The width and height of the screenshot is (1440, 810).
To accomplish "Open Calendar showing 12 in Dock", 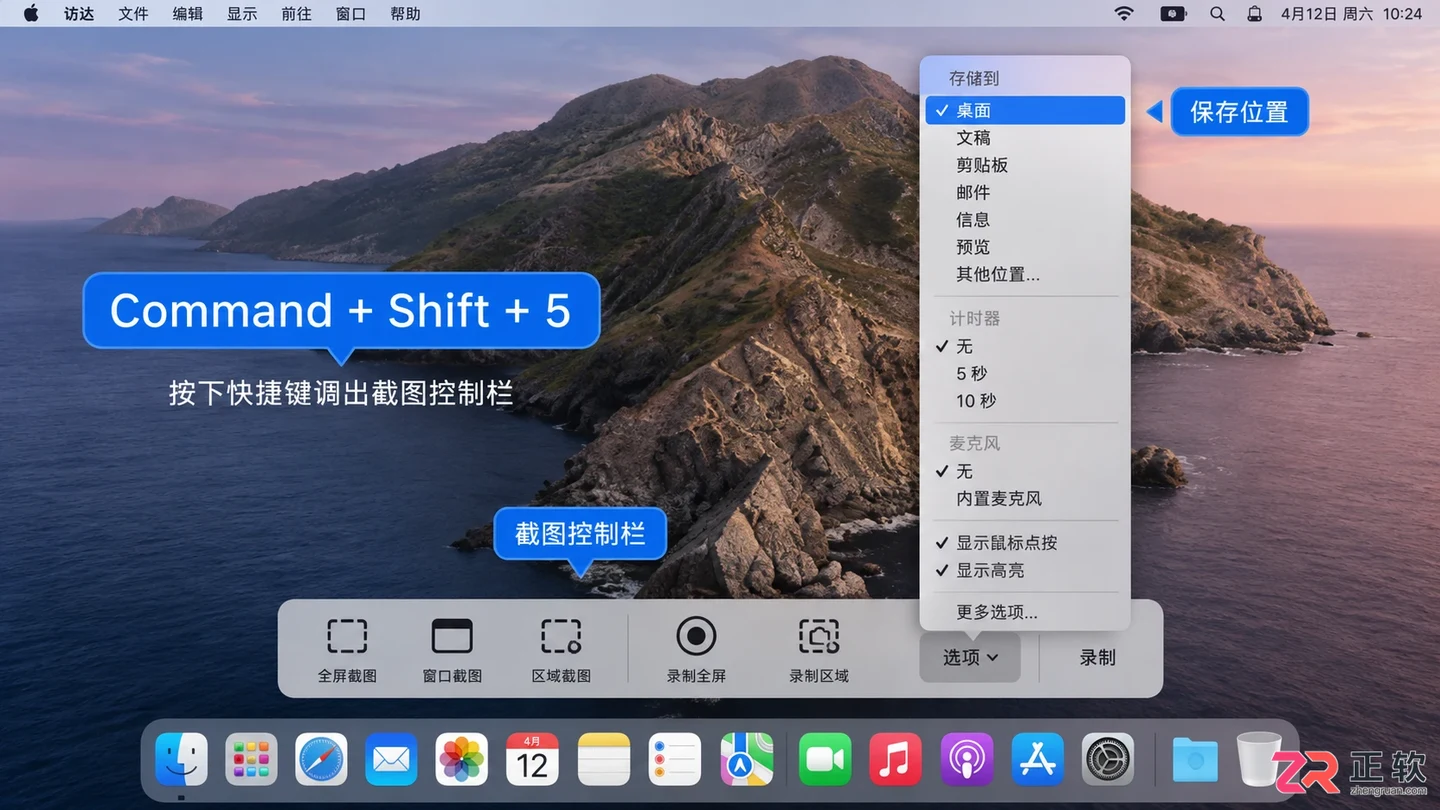I will click(532, 759).
